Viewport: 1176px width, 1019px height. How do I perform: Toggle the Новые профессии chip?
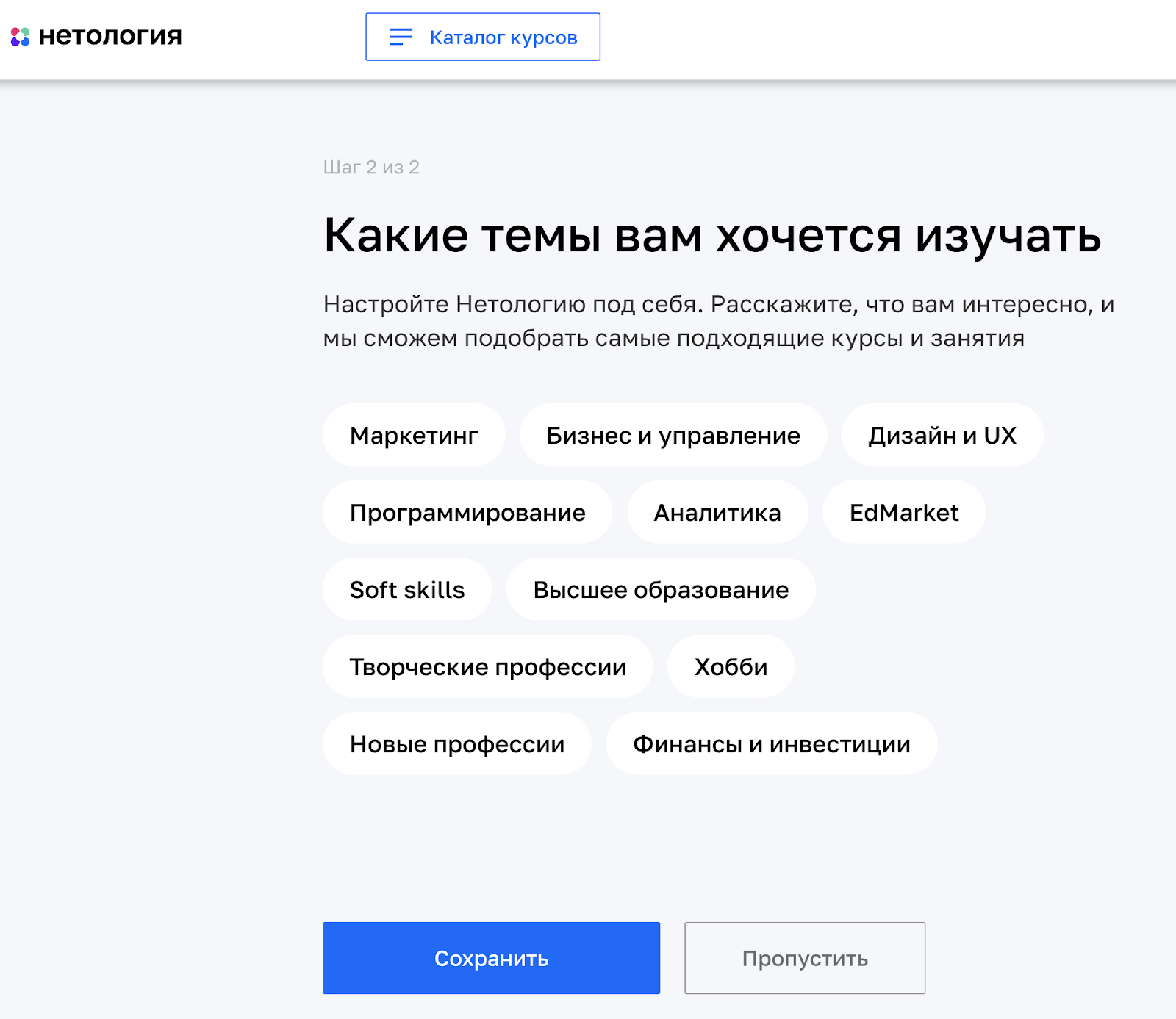point(457,743)
